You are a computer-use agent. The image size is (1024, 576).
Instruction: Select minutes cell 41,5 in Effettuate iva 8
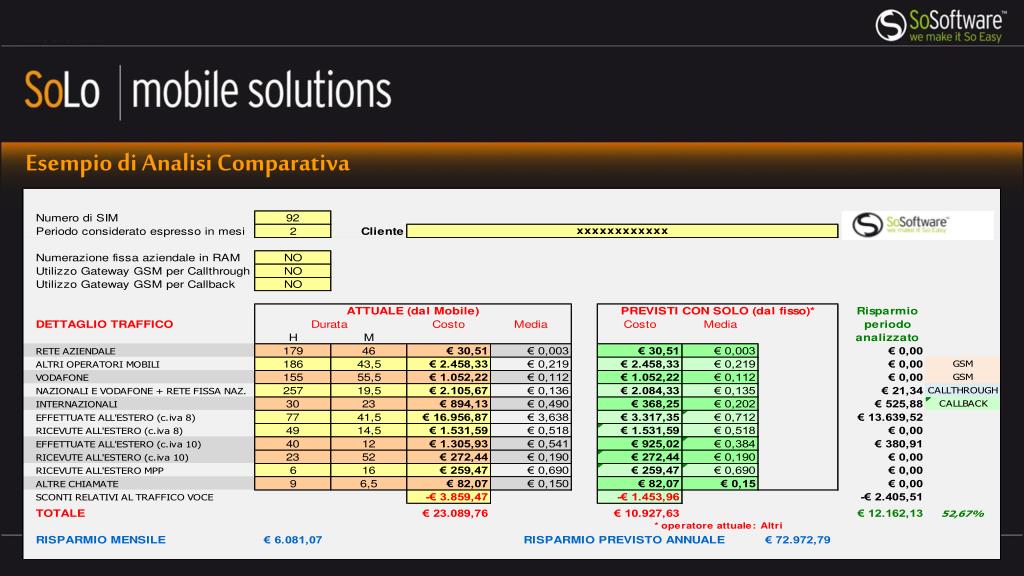(x=368, y=417)
